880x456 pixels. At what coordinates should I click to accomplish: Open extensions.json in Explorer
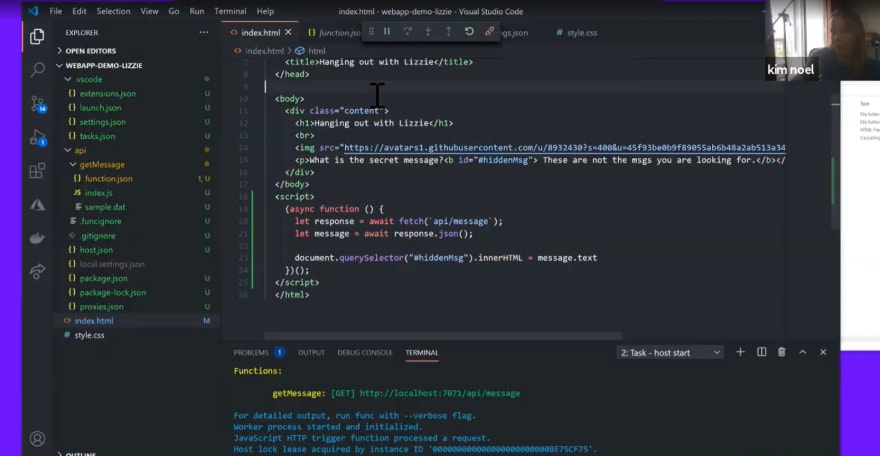pos(108,94)
